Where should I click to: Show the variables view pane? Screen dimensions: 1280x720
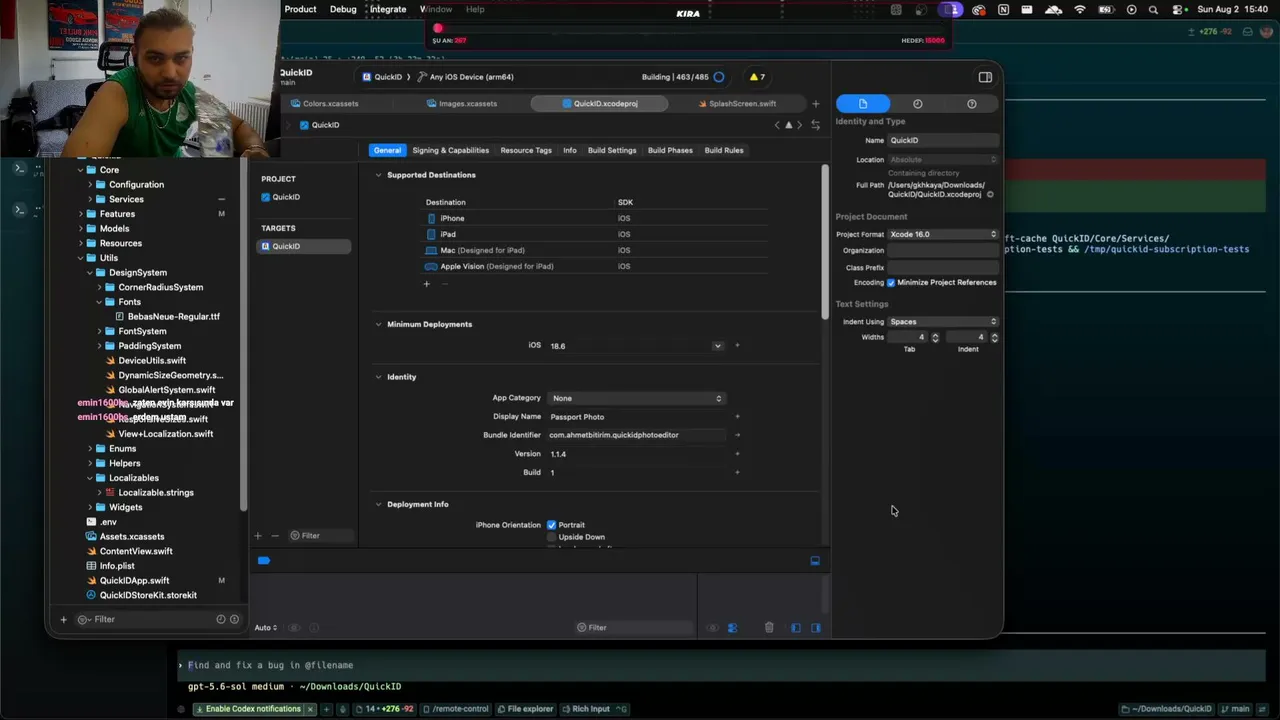pyautogui.click(x=796, y=628)
